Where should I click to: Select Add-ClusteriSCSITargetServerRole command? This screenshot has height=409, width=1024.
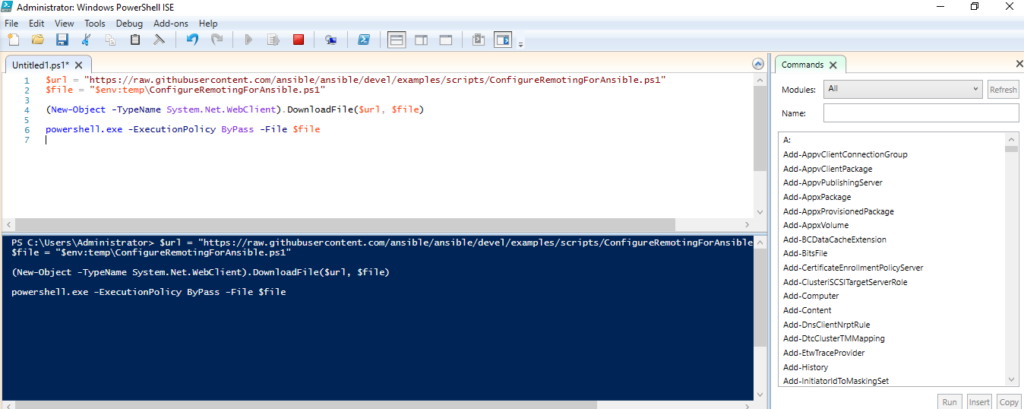coord(845,282)
